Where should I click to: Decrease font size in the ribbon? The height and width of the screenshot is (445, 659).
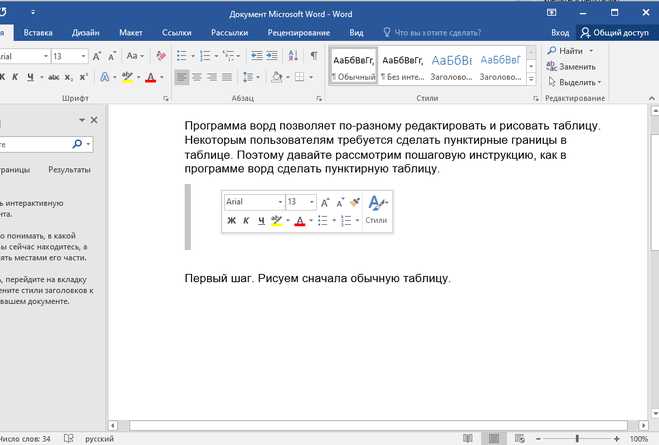pyautogui.click(x=112, y=56)
